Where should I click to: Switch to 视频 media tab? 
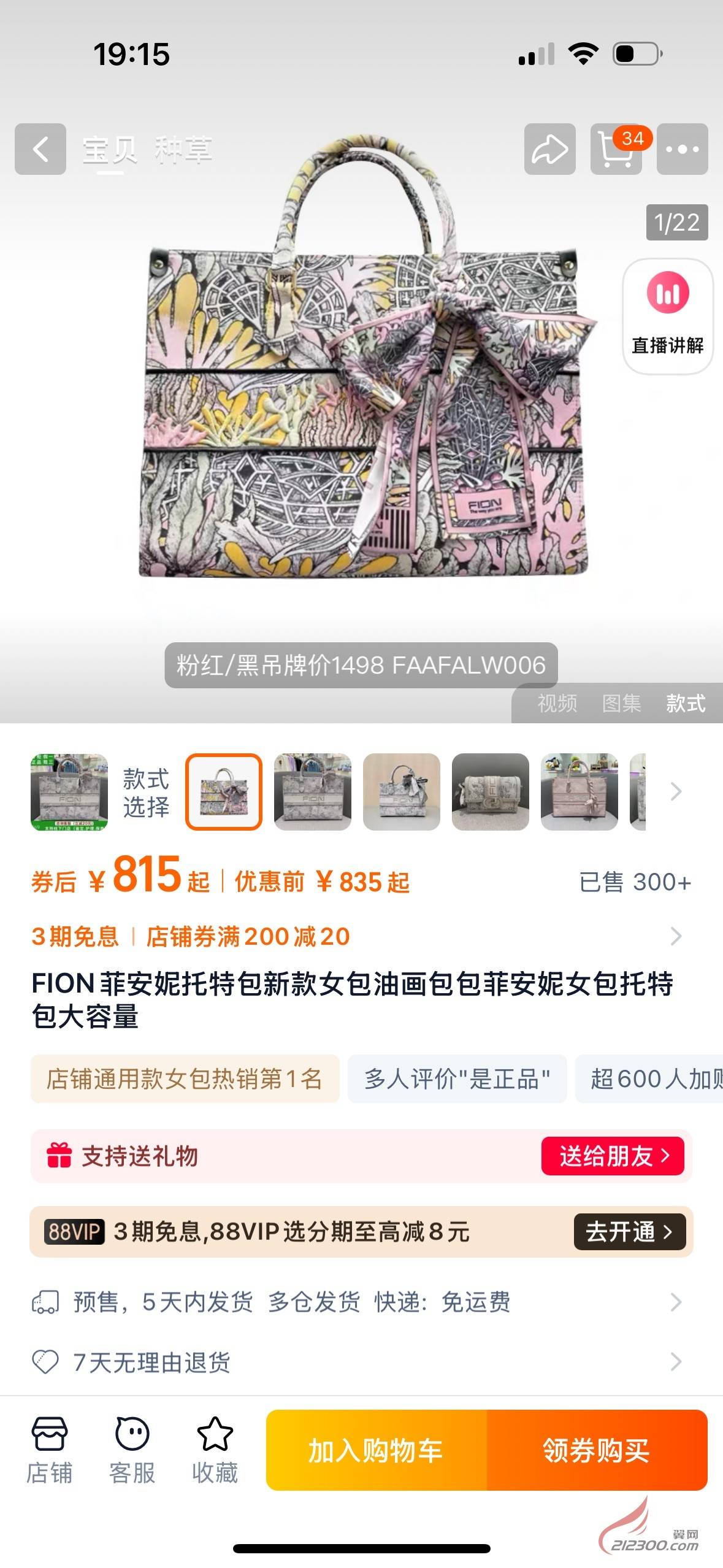click(x=557, y=703)
